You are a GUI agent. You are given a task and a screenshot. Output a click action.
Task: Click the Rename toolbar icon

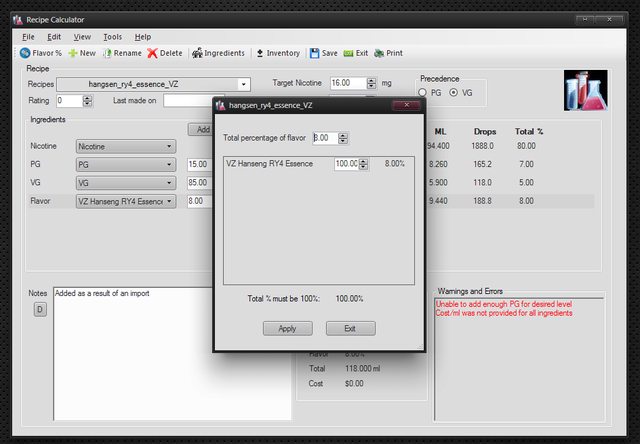coord(107,53)
